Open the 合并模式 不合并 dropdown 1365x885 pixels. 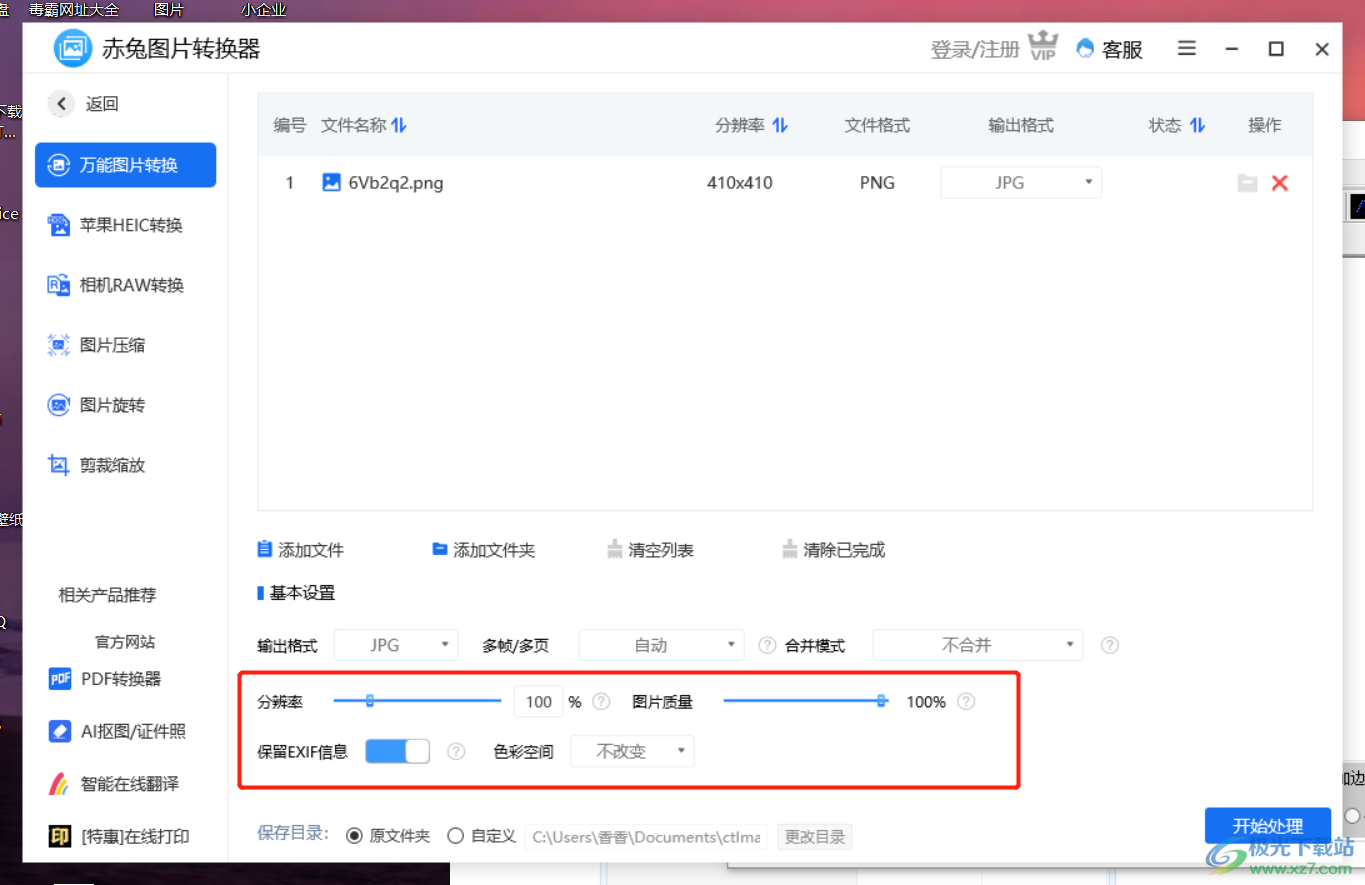[x=978, y=645]
